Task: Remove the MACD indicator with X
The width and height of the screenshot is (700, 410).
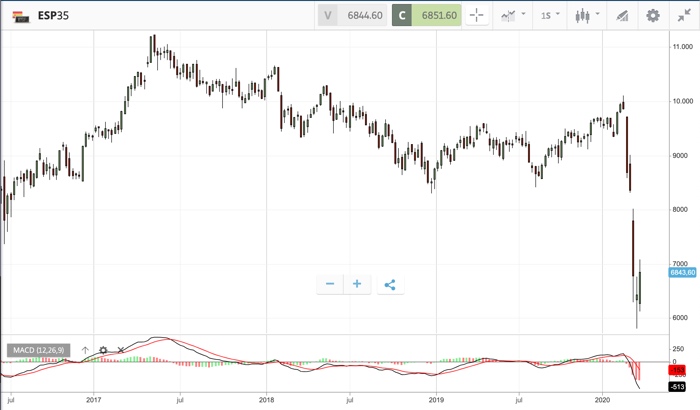Action: pos(121,350)
